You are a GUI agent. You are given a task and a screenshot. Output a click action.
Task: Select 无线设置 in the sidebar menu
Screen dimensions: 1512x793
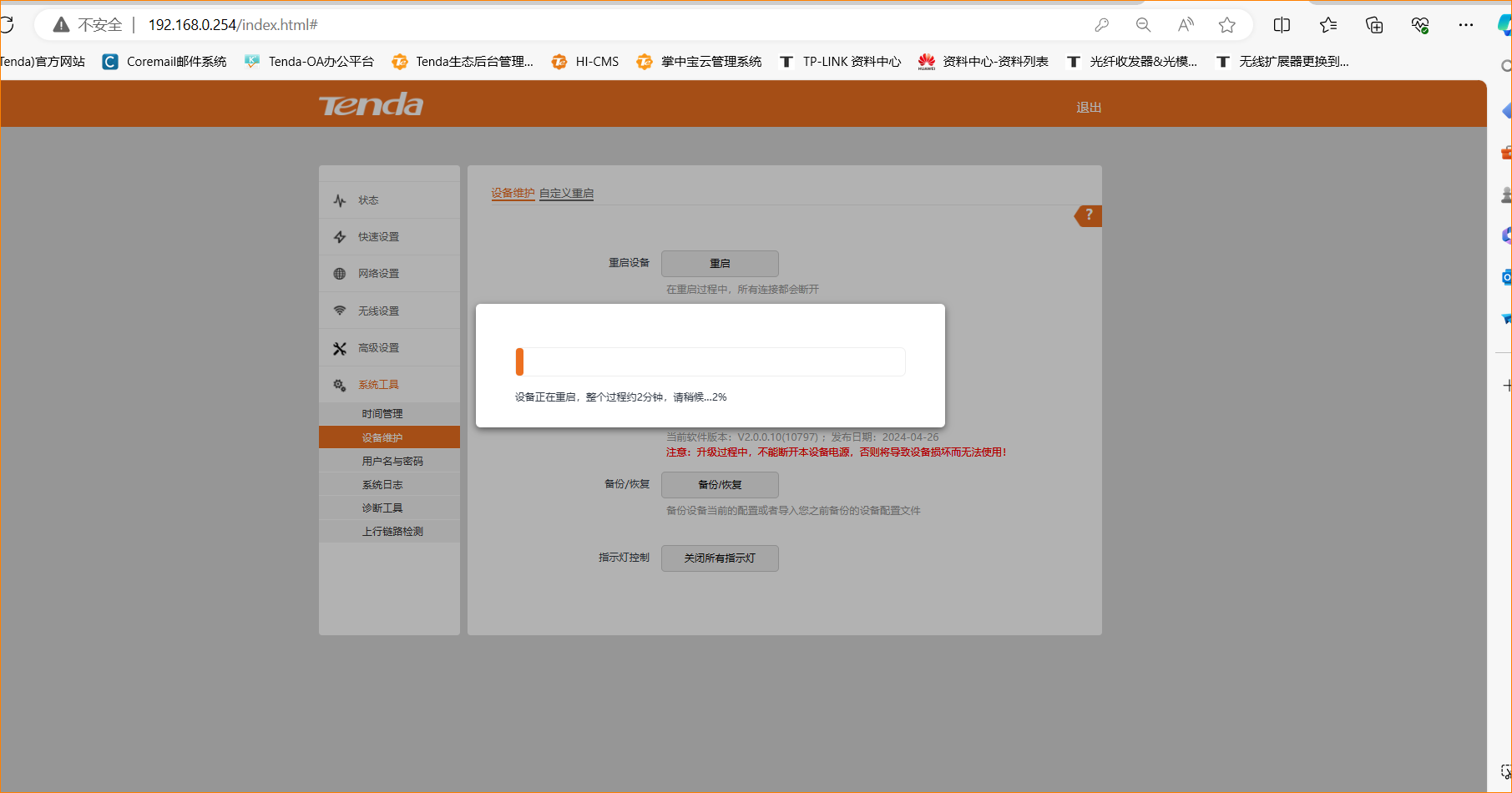[x=389, y=311]
